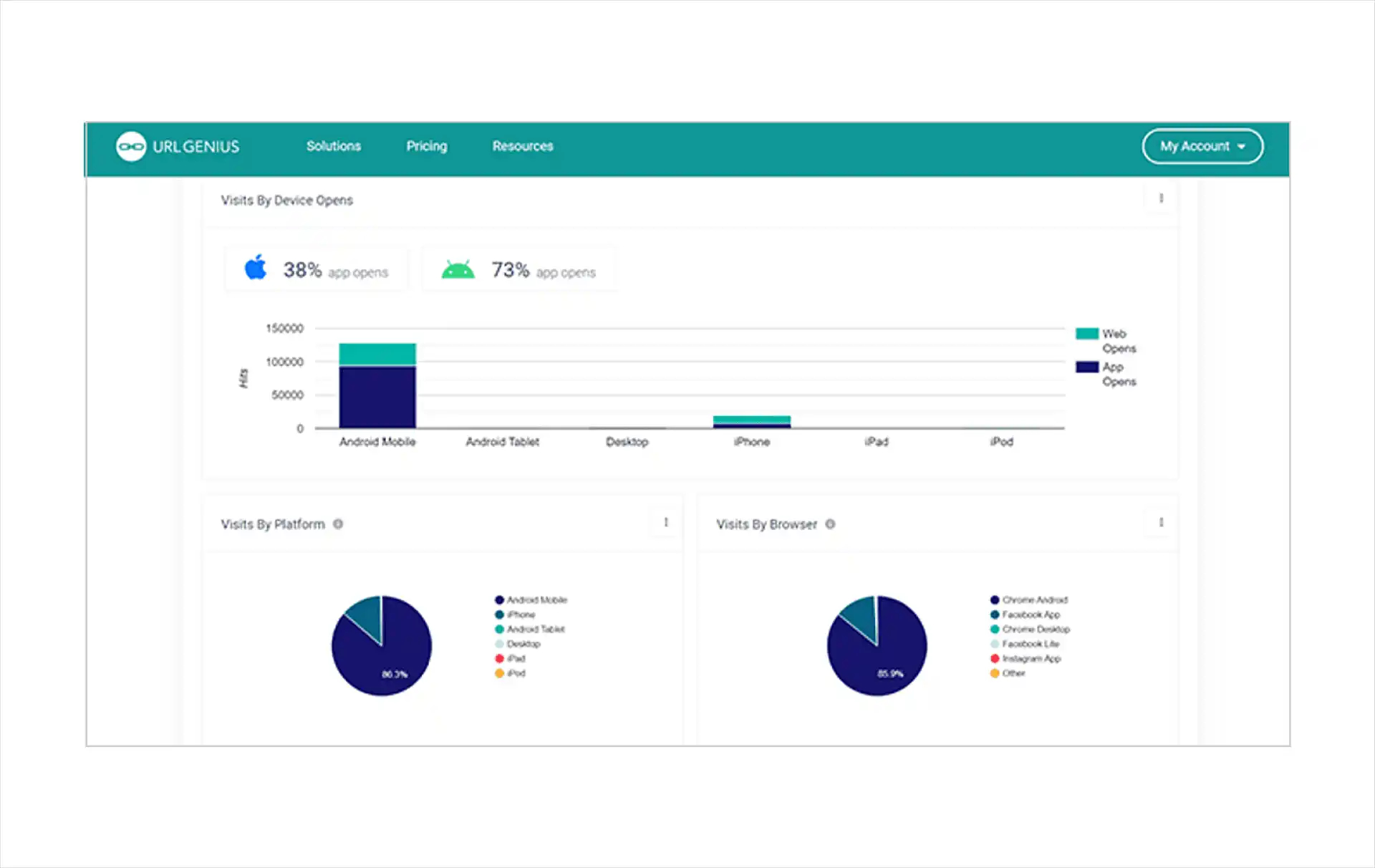Select Pricing in the navigation bar

426,146
